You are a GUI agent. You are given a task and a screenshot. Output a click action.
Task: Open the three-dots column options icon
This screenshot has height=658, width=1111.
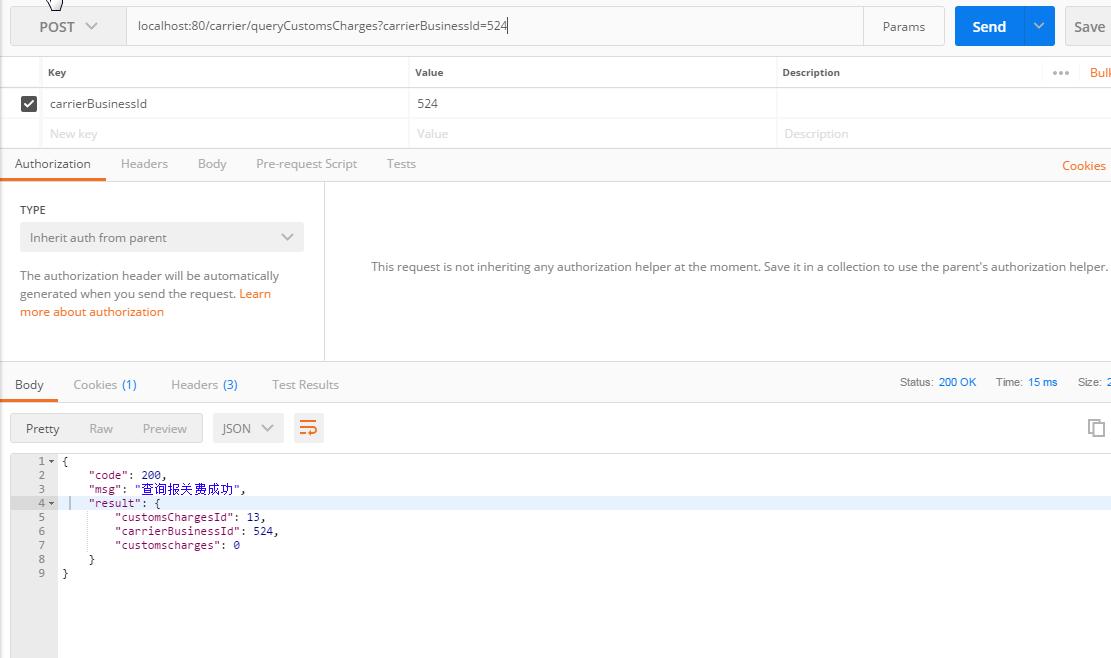pyautogui.click(x=1061, y=72)
